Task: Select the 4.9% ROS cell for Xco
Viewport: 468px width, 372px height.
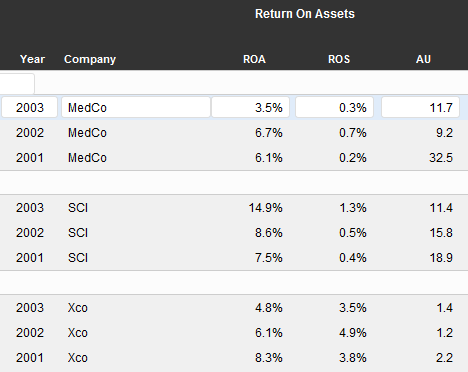Action: tap(353, 333)
